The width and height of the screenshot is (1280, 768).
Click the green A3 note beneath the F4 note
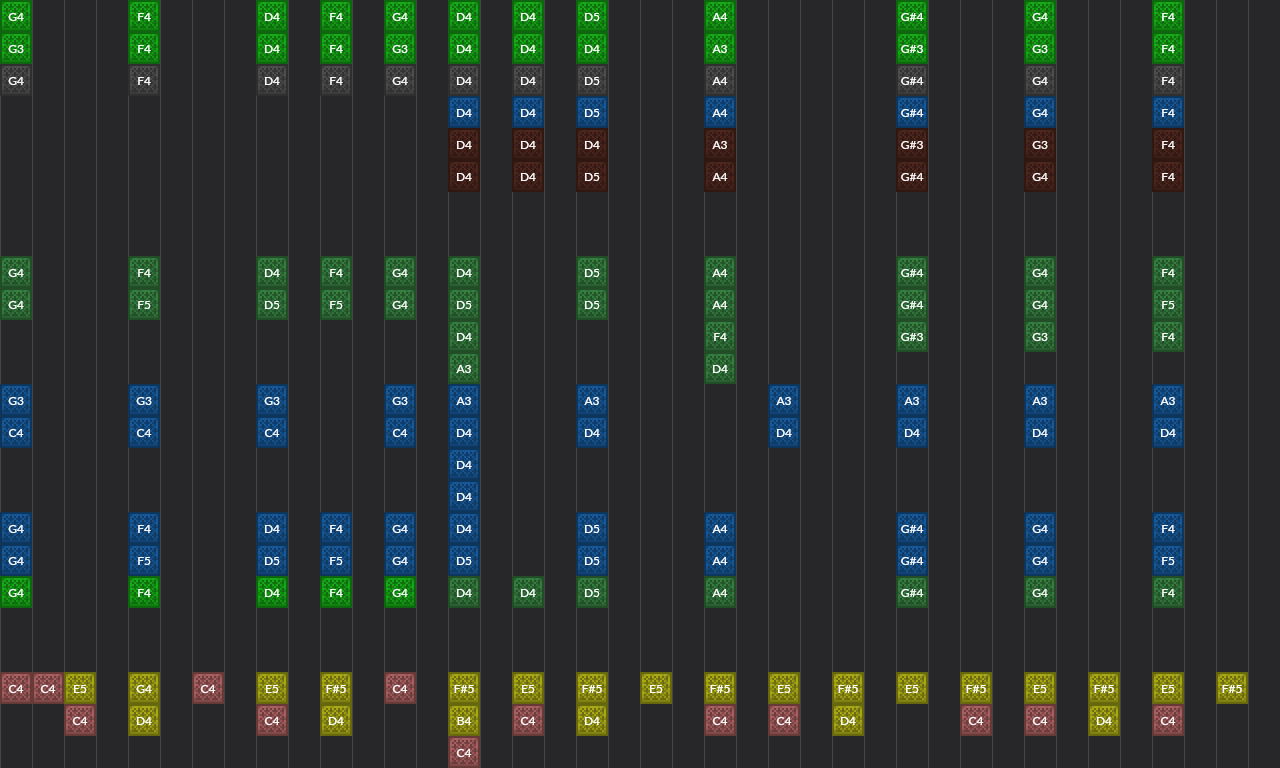point(464,369)
